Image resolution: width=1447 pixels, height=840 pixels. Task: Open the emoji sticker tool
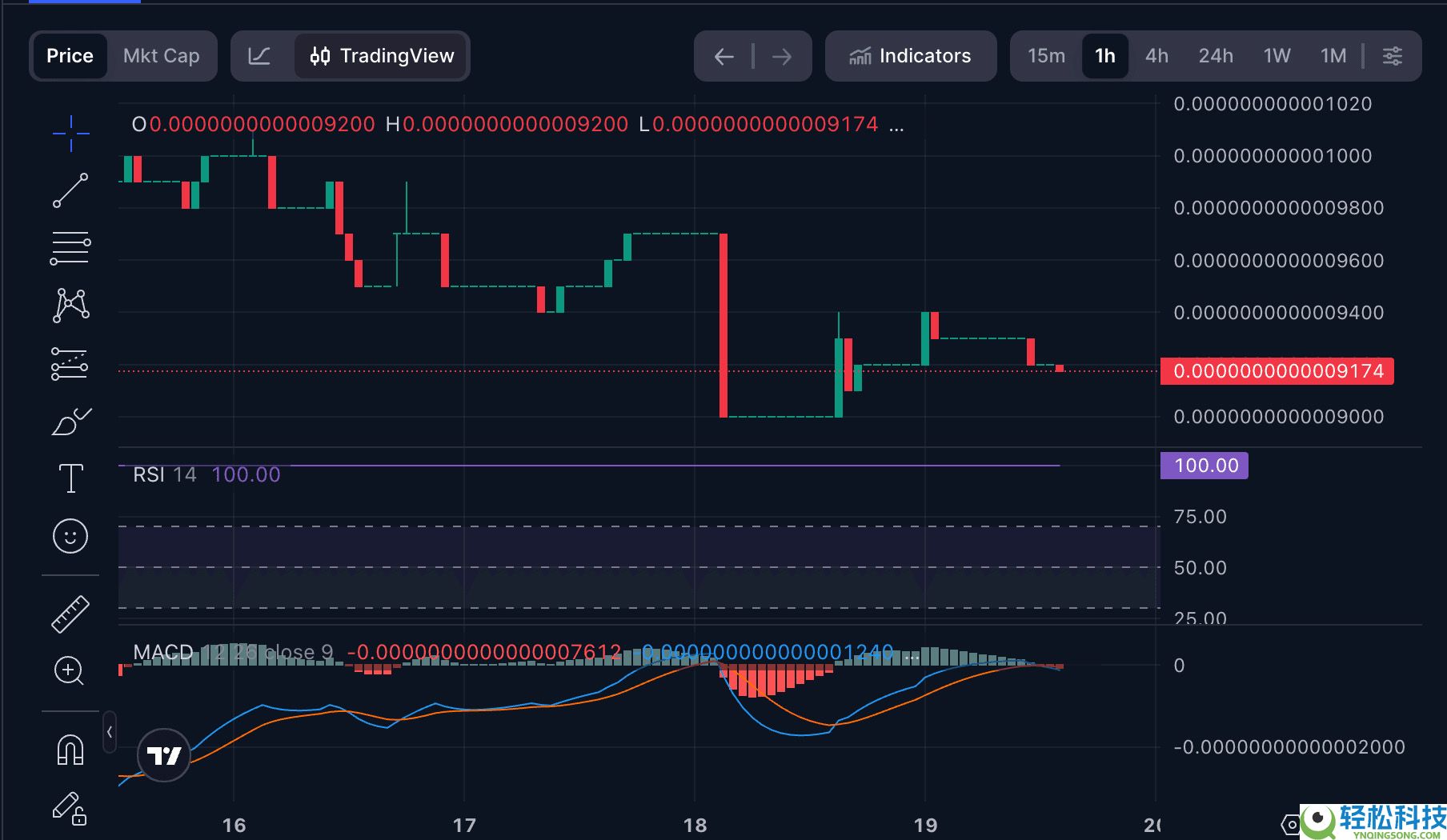[x=70, y=536]
